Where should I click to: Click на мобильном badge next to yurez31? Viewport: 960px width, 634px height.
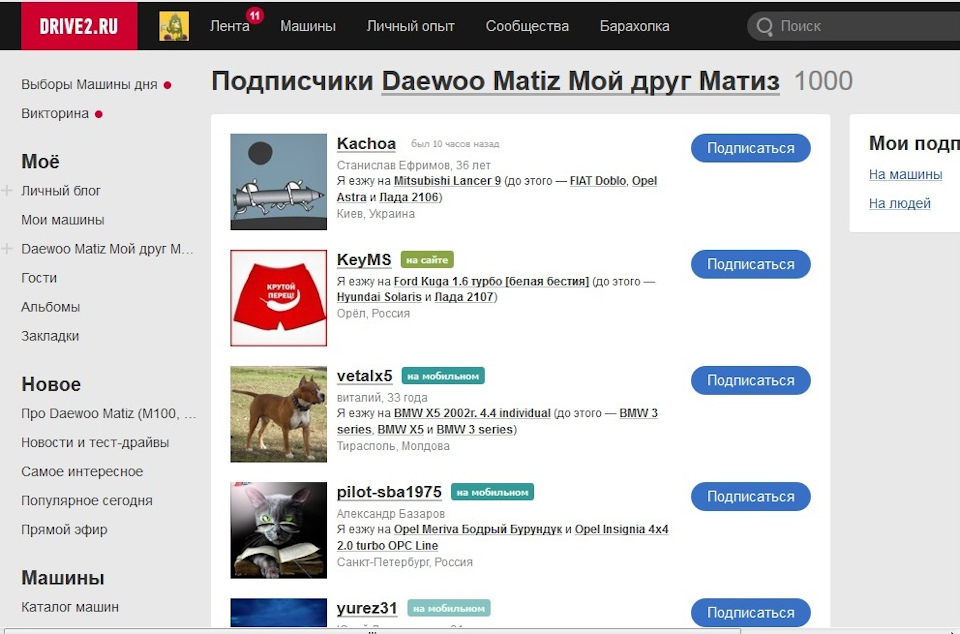[x=449, y=608]
